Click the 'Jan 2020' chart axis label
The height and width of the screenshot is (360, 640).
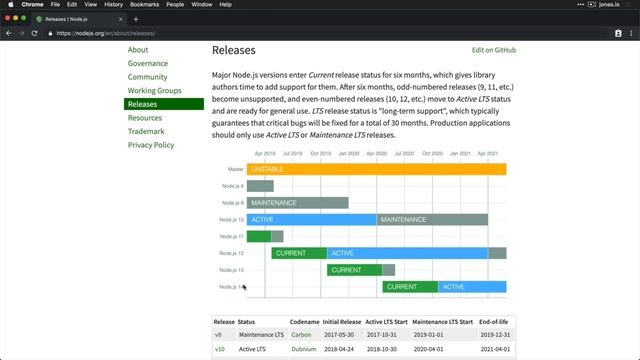point(349,153)
